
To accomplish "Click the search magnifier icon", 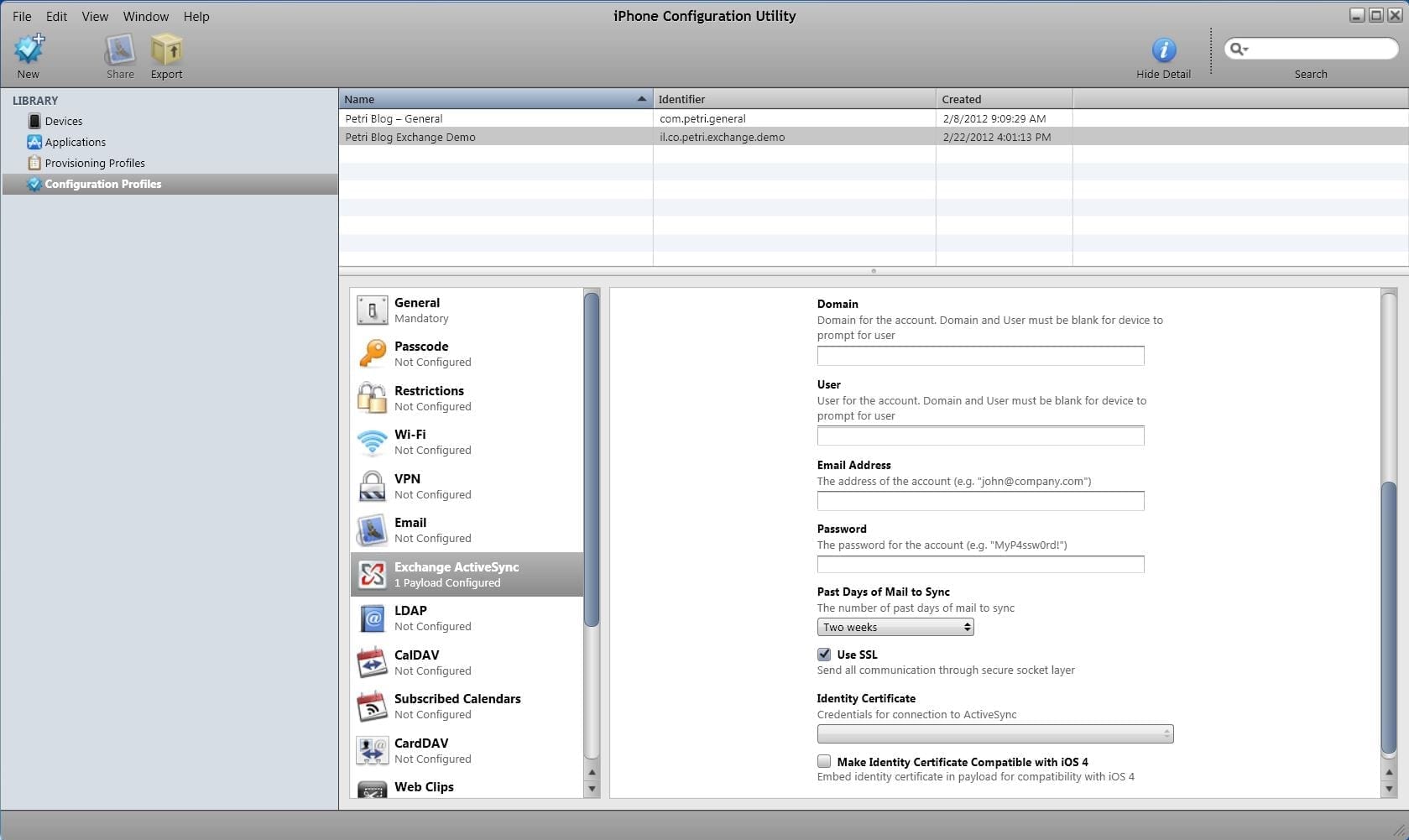I will (x=1238, y=49).
